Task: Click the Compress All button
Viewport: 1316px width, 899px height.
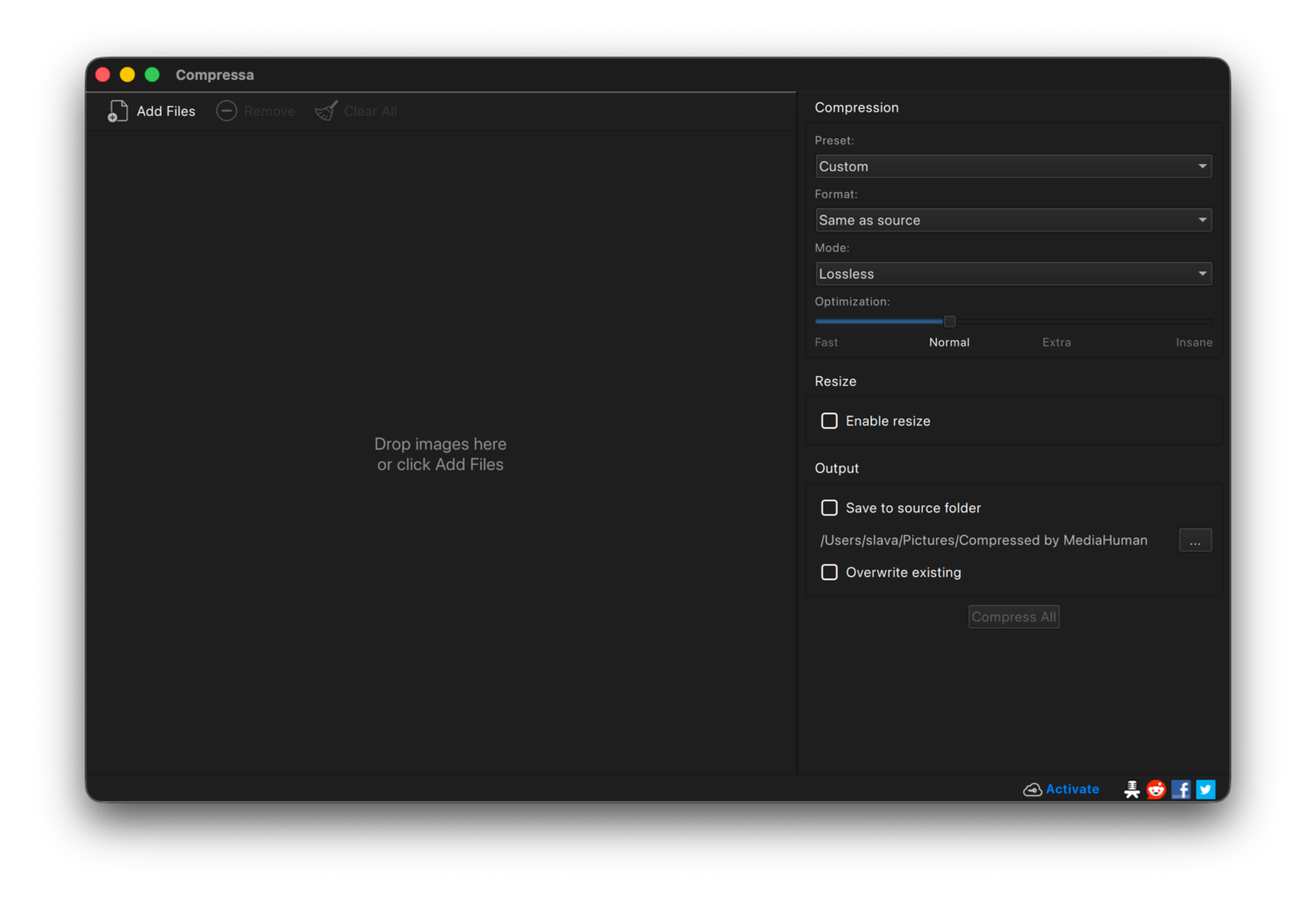Action: [1013, 617]
